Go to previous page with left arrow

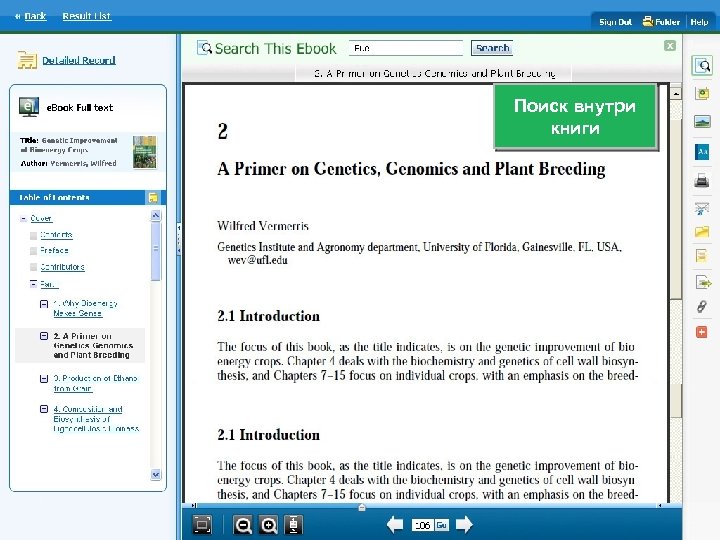pyautogui.click(x=395, y=524)
